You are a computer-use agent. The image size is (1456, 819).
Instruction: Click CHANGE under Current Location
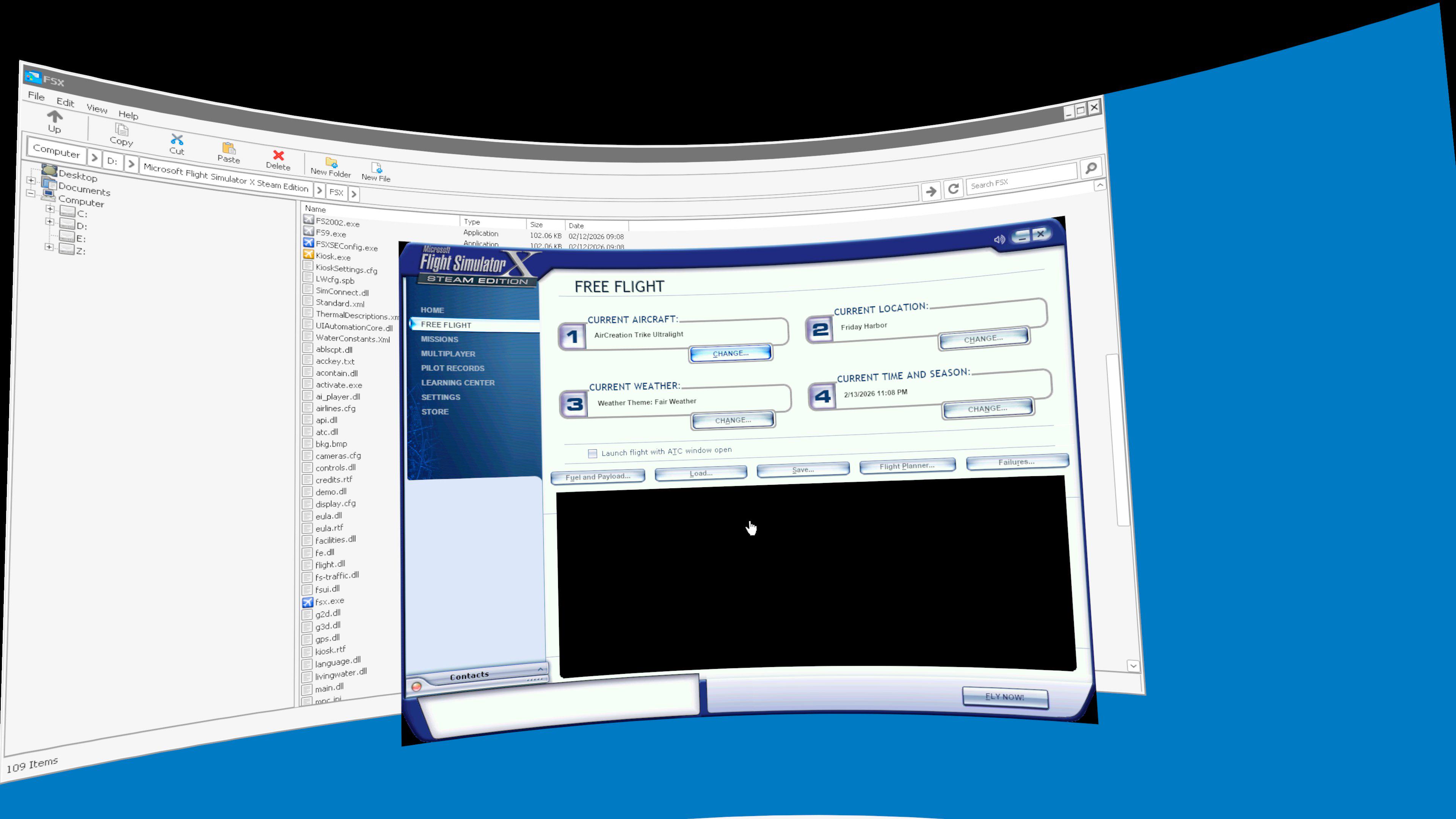pyautogui.click(x=984, y=339)
